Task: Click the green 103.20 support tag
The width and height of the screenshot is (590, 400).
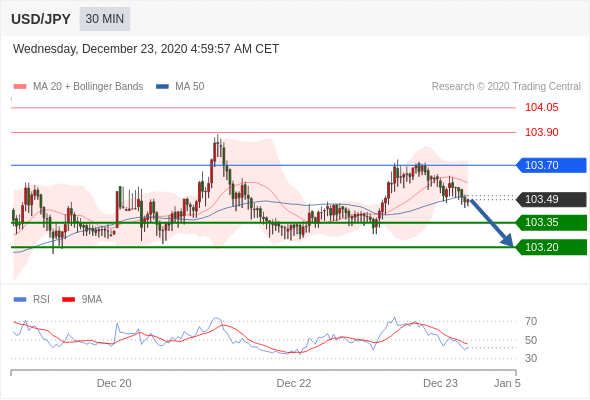Action: [x=551, y=247]
